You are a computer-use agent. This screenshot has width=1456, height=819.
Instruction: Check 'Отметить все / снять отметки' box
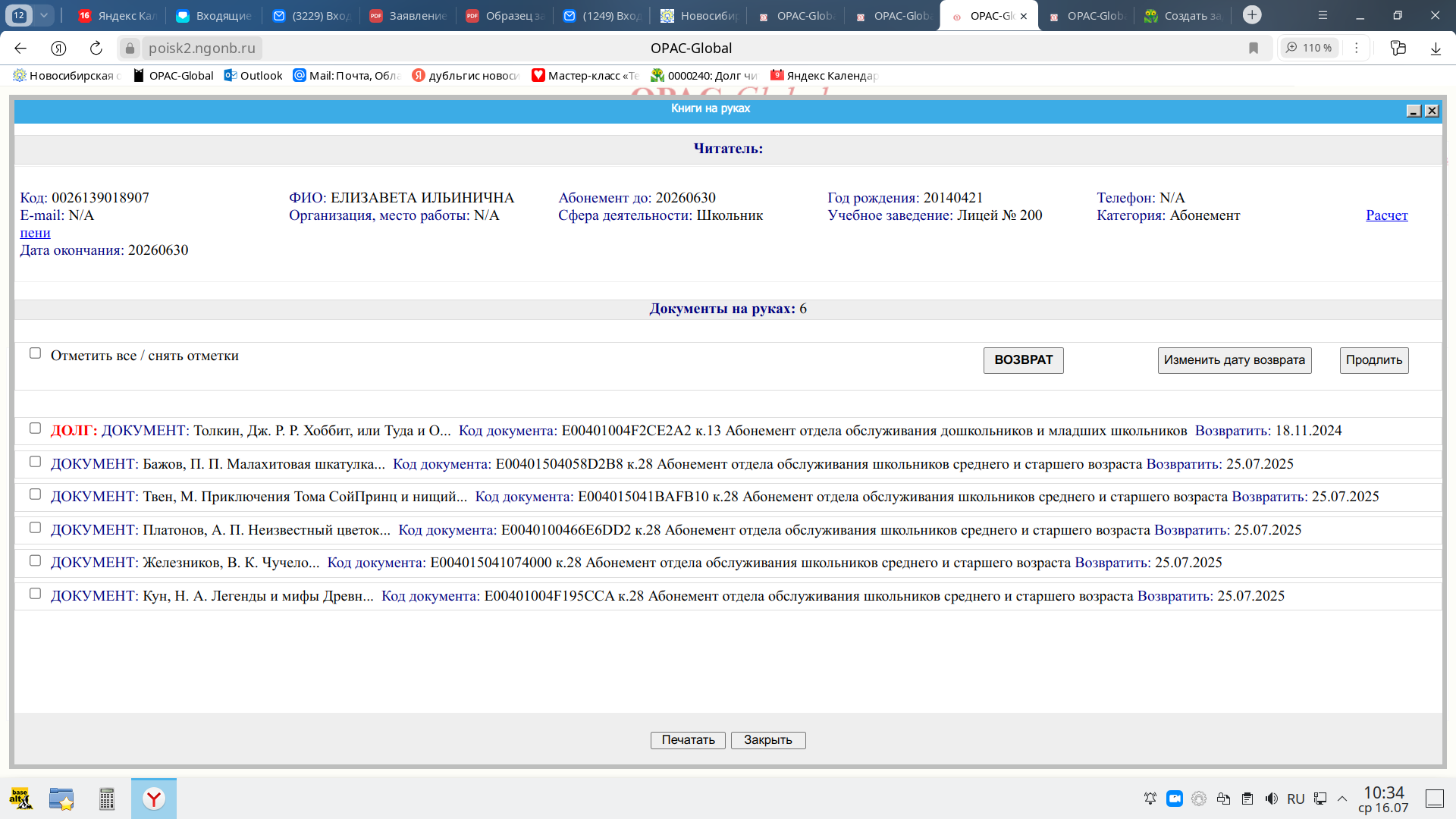pyautogui.click(x=35, y=353)
